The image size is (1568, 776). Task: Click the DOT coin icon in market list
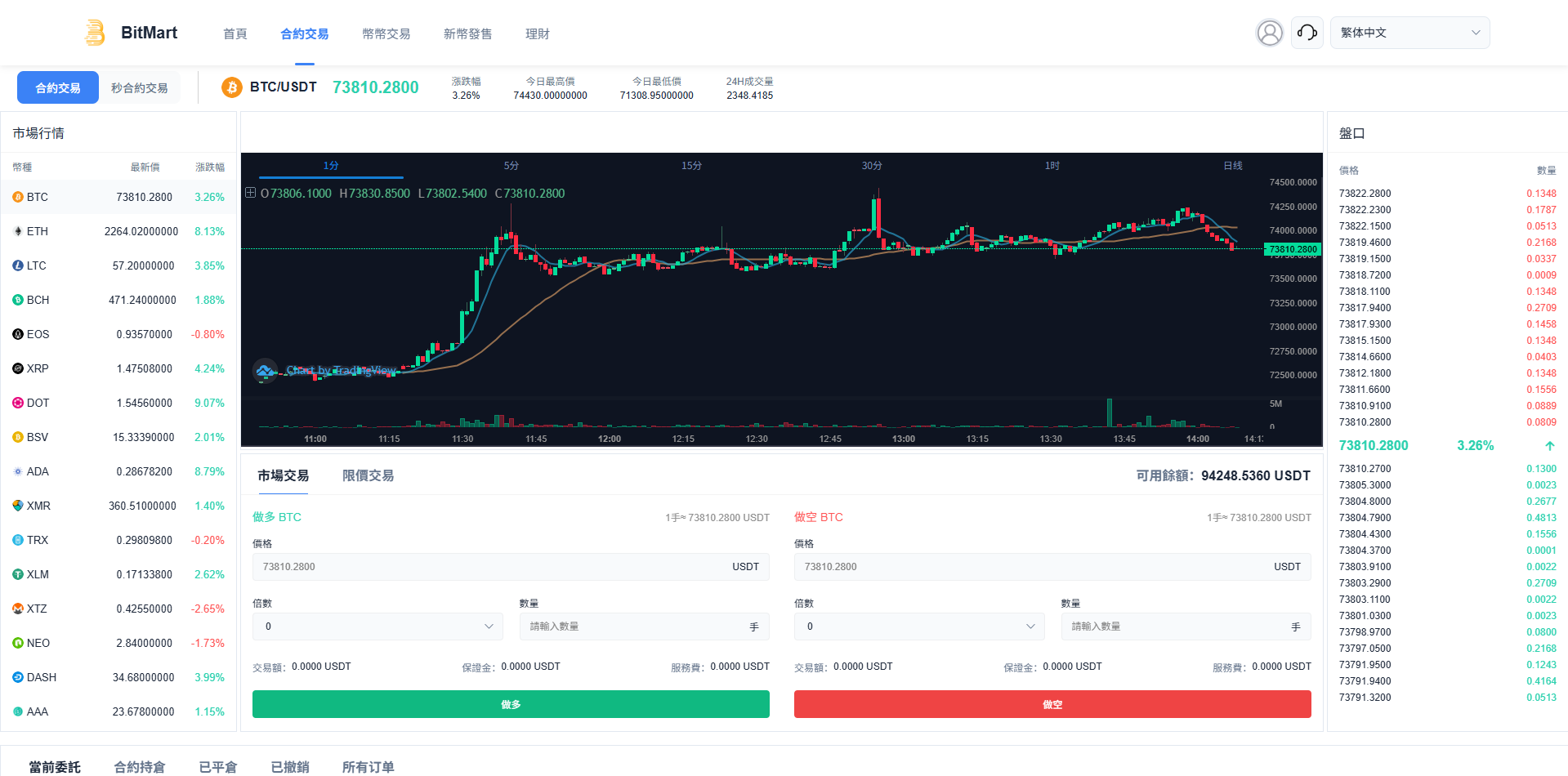[x=18, y=403]
